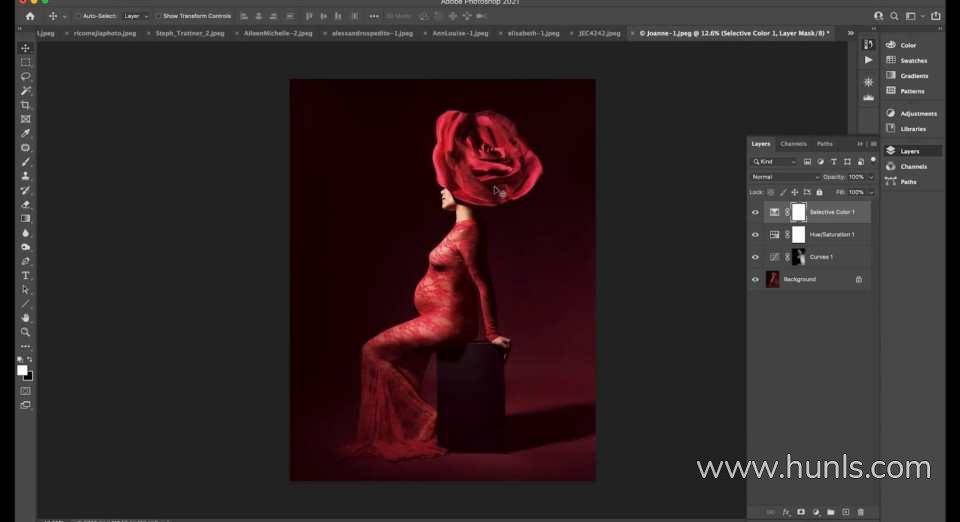Open the workspace switcher dropdown

click(914, 16)
